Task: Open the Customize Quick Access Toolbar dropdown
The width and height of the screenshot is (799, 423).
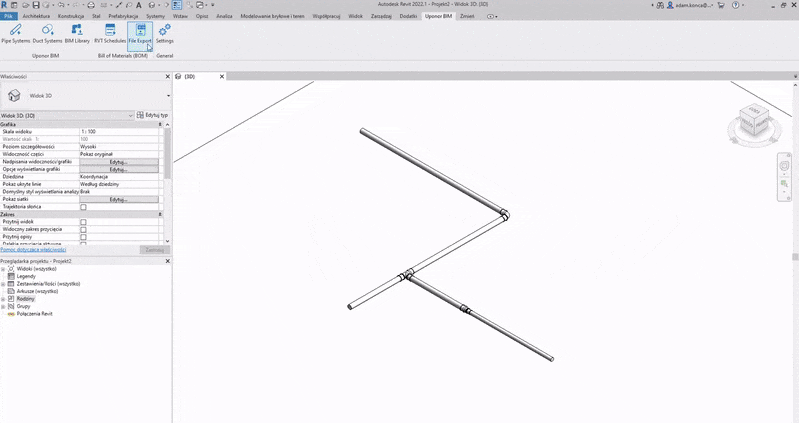Action: pos(212,5)
